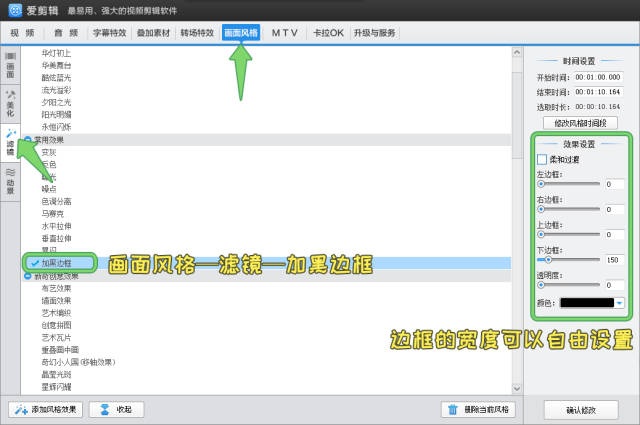Select the 马赛克 effect
The width and height of the screenshot is (640, 425).
(53, 214)
